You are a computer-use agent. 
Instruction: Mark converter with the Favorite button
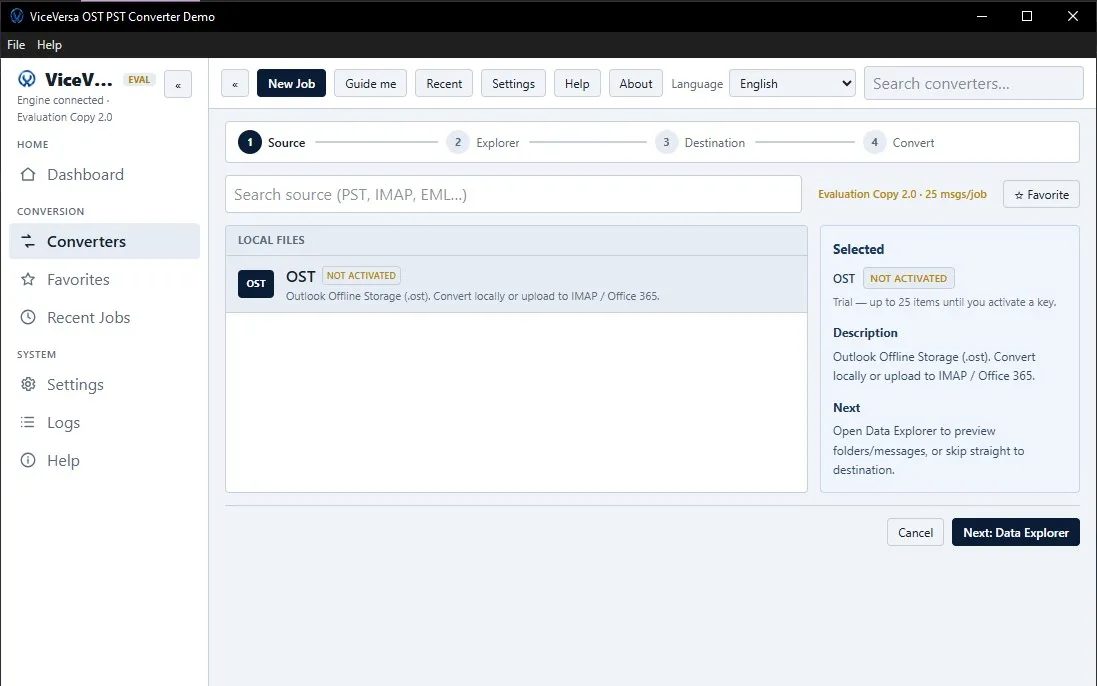tap(1041, 194)
